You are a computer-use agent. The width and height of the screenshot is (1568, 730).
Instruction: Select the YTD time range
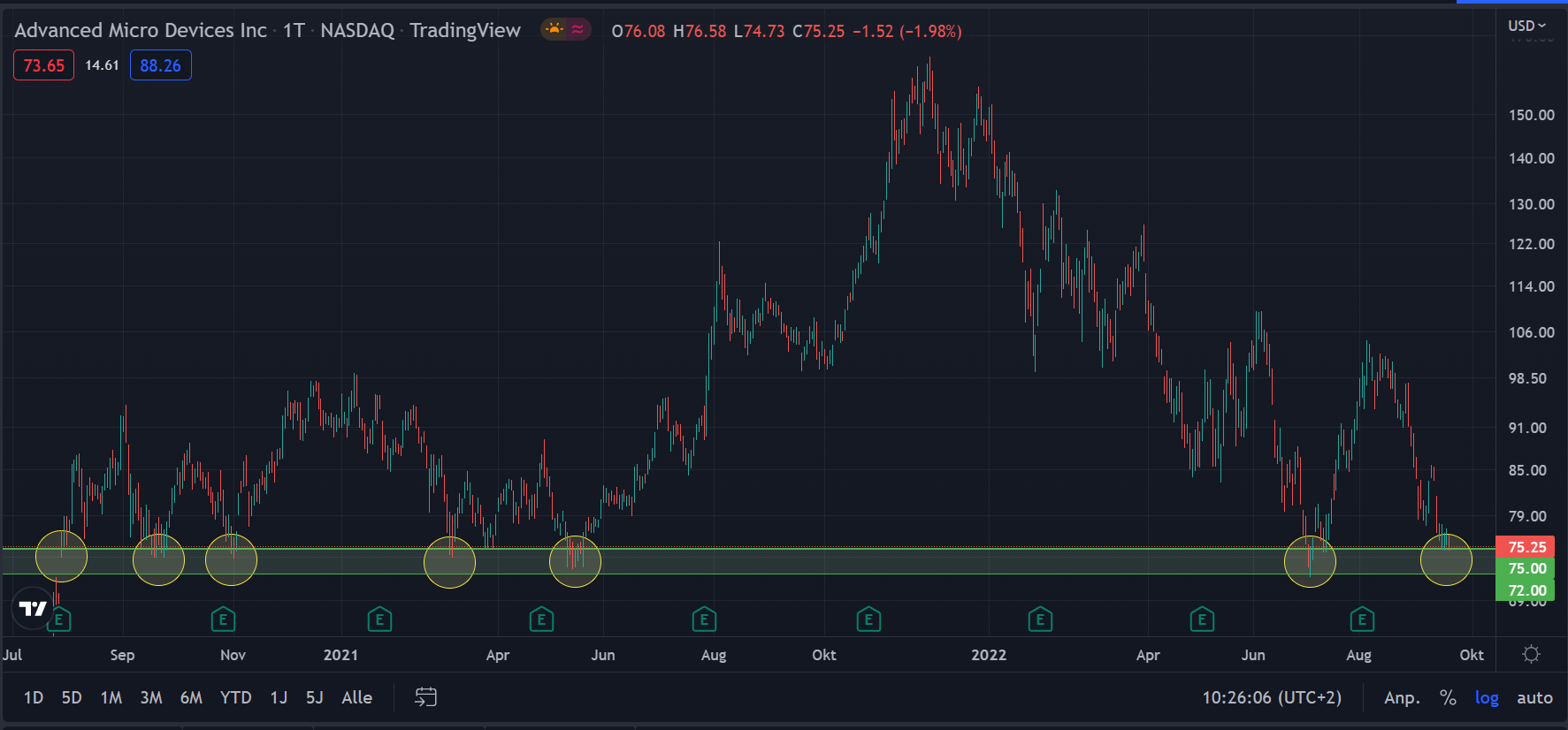[235, 697]
